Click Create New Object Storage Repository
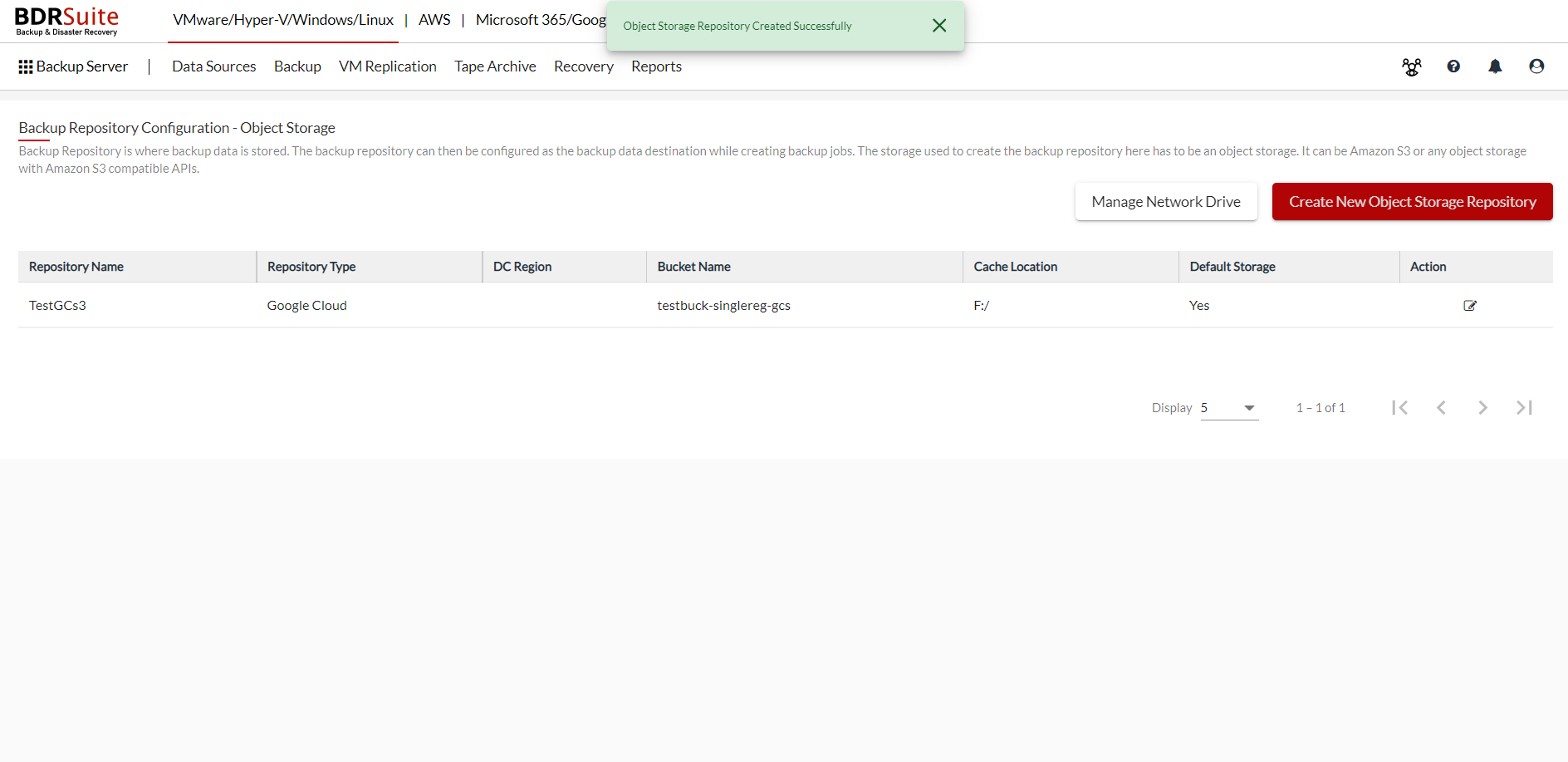The image size is (1568, 762). tap(1413, 202)
